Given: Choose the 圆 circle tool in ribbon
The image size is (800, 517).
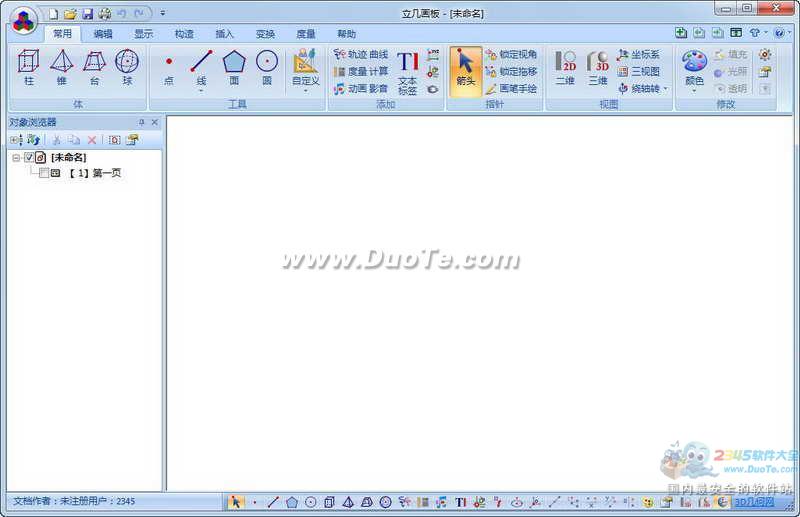Looking at the screenshot, I should (x=267, y=68).
